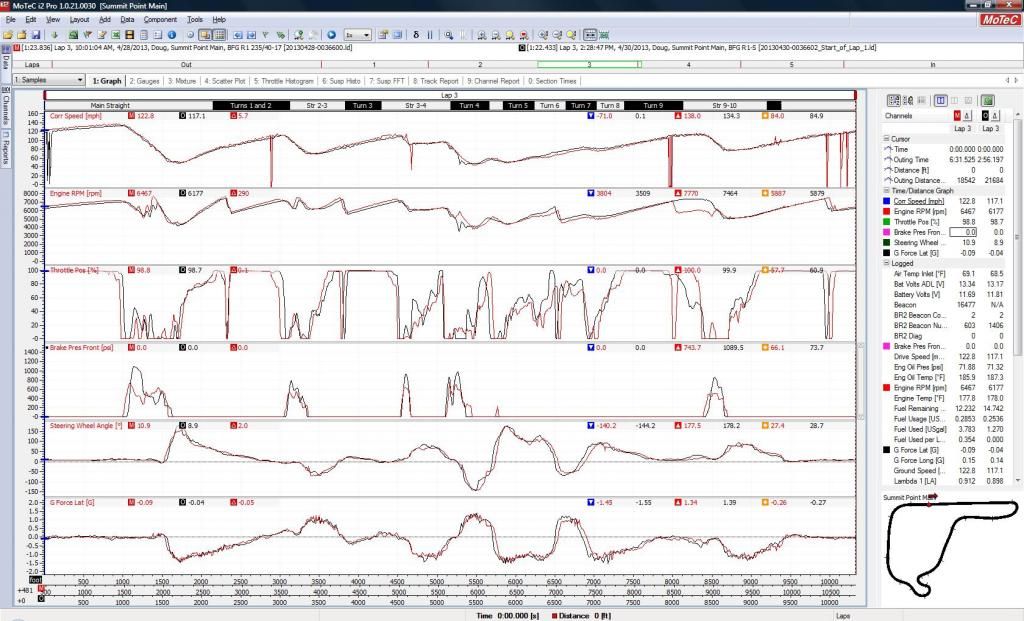The image size is (1024, 621).
Task: Click the green icon in Channels panel toolbar
Action: pos(988,100)
